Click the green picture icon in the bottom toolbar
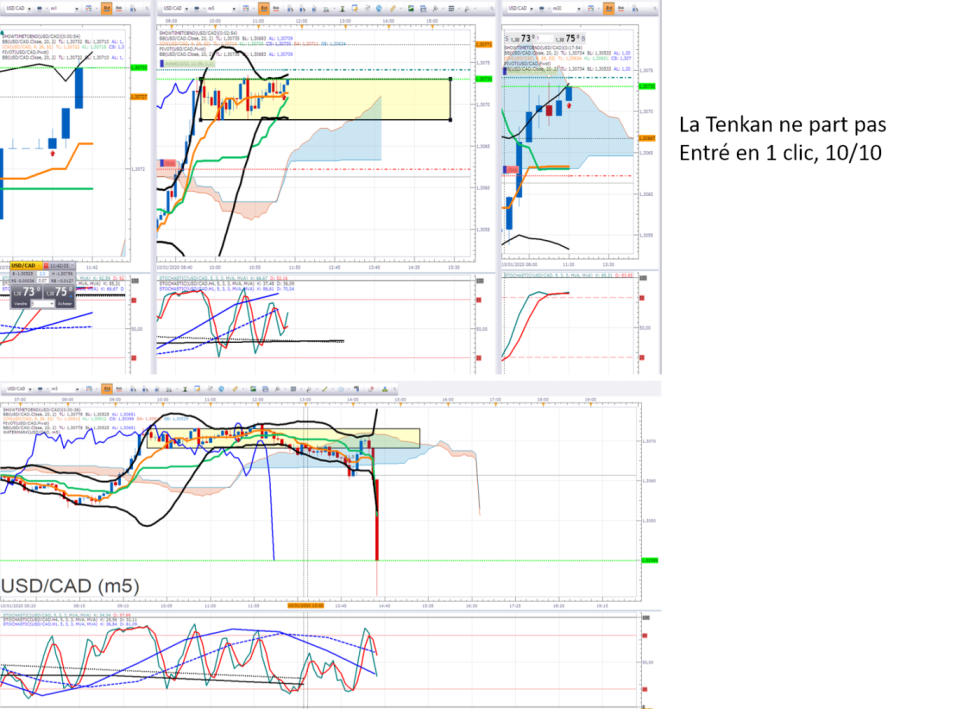 pyautogui.click(x=253, y=389)
